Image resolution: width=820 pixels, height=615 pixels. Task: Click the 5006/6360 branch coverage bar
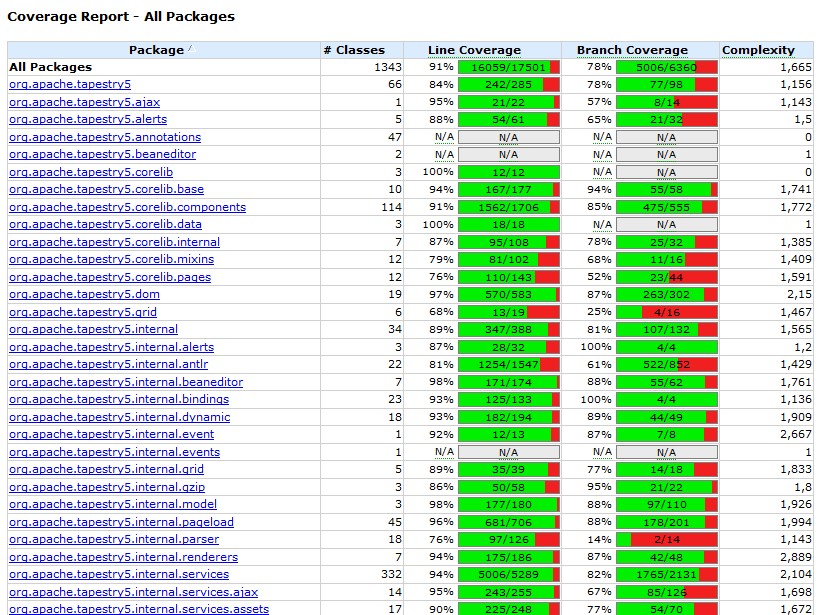coord(667,67)
